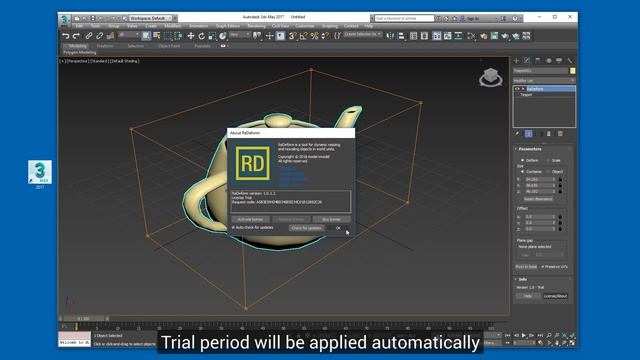640x360 pixels.
Task: Open the selection filter All dropdown
Action: point(129,36)
